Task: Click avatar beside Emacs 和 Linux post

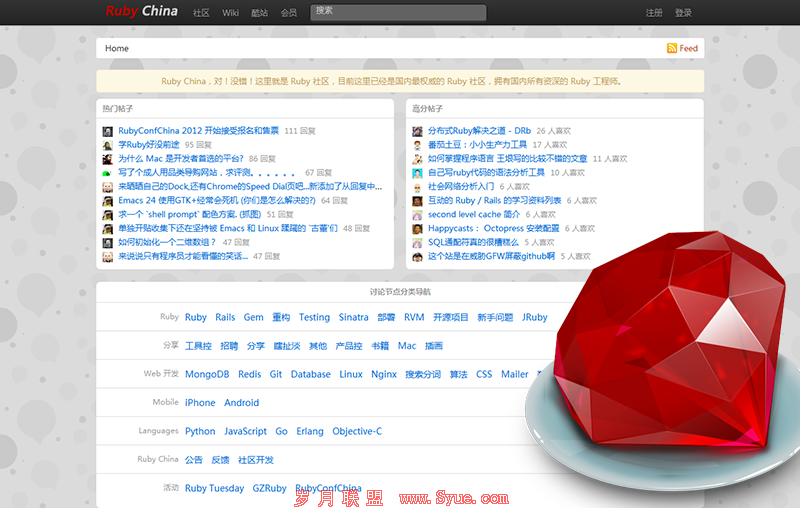Action: [x=107, y=229]
